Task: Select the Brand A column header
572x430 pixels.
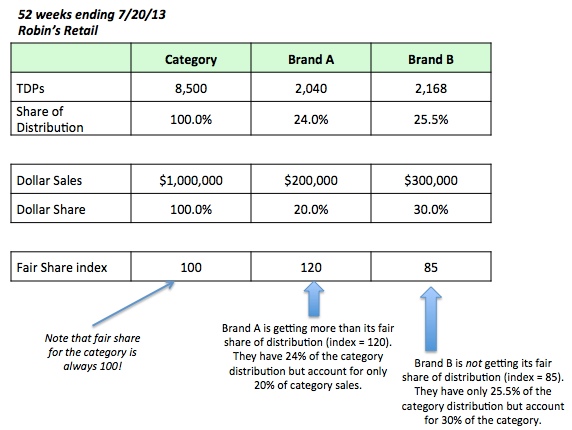Action: pos(311,58)
